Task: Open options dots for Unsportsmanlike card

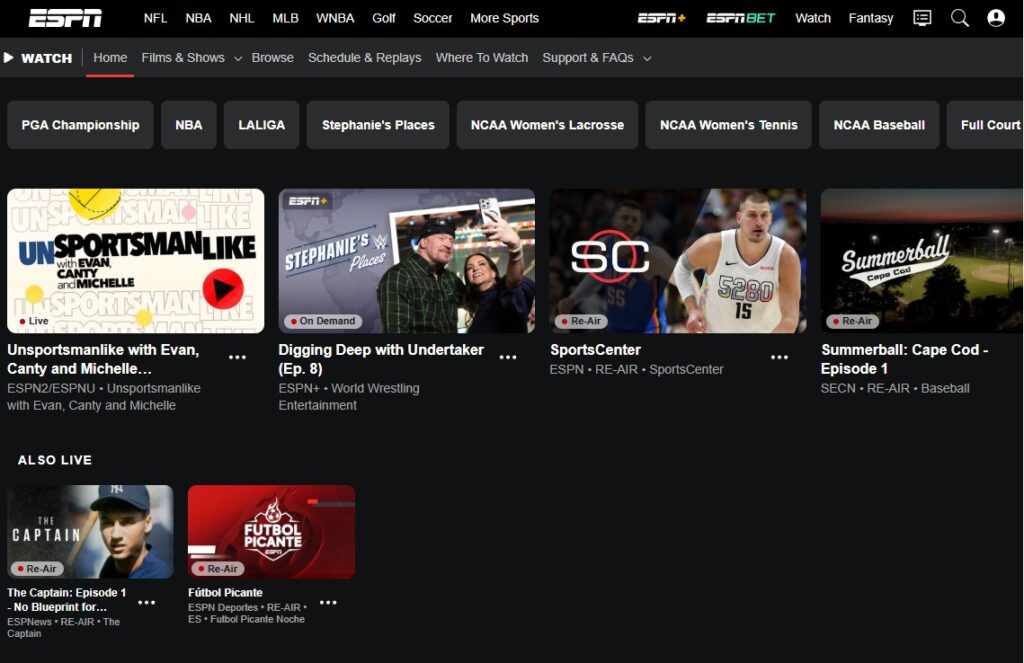Action: pyautogui.click(x=237, y=357)
